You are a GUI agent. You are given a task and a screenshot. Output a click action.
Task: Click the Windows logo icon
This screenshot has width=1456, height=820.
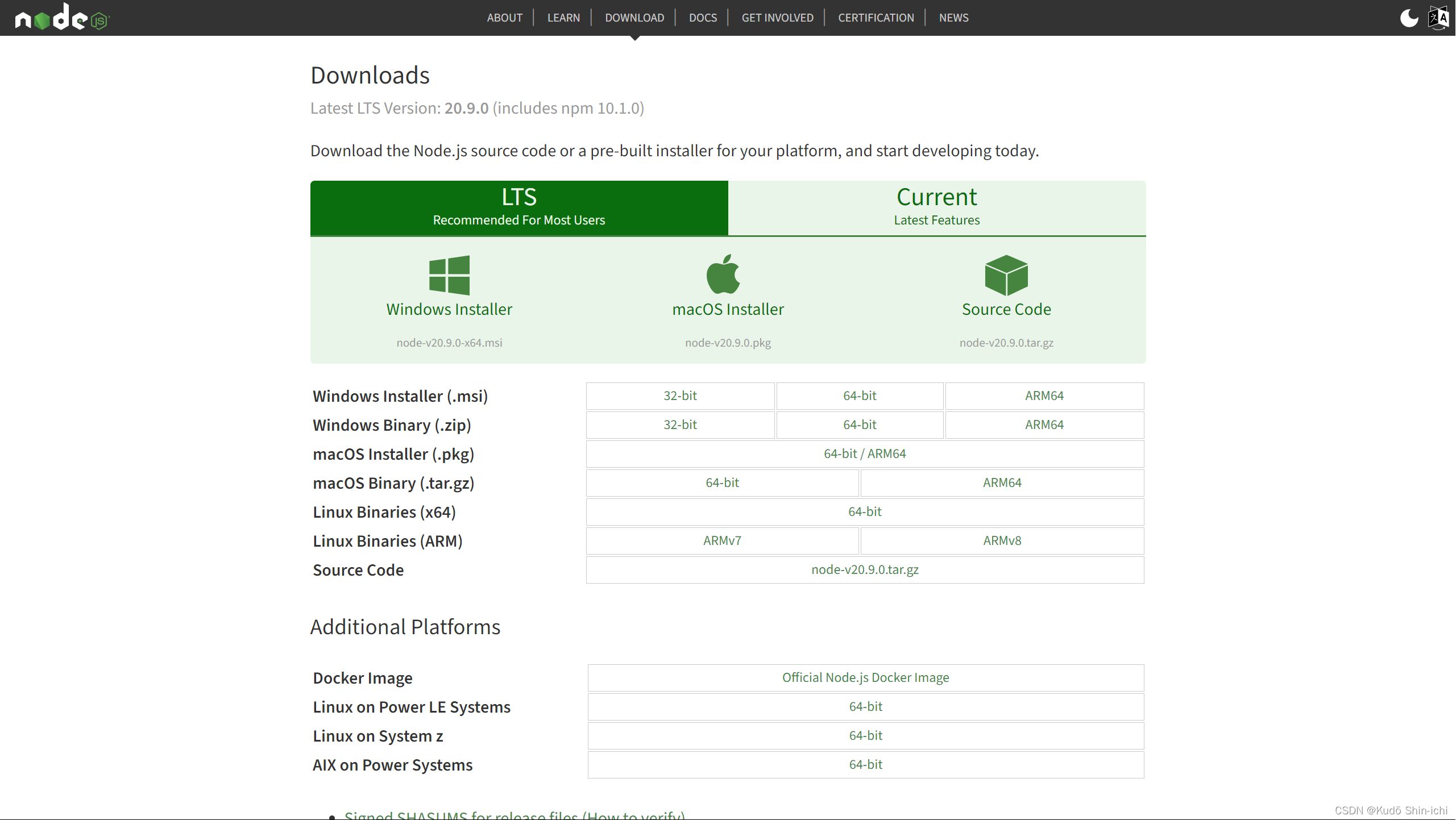(x=449, y=275)
